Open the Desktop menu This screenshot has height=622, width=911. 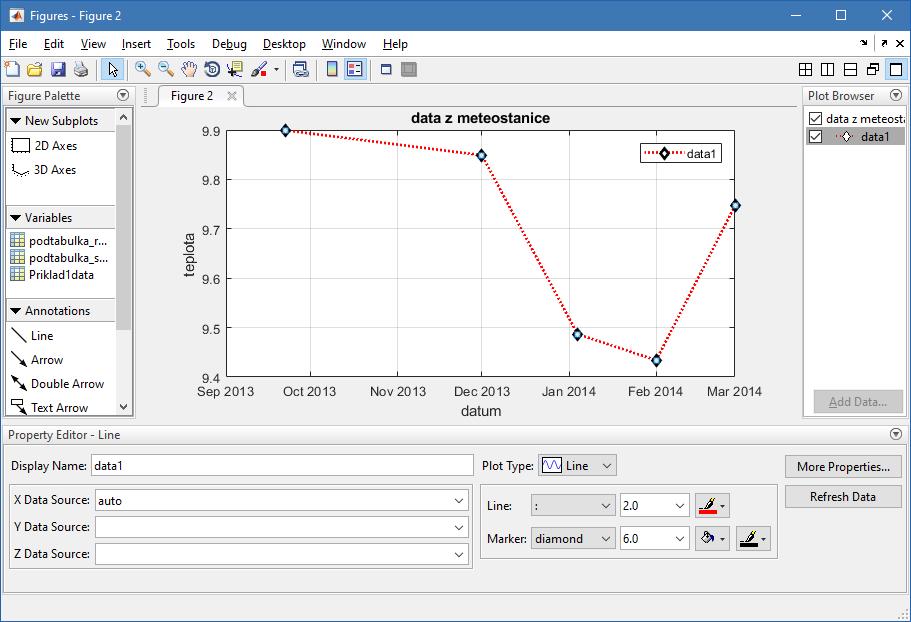pyautogui.click(x=284, y=44)
